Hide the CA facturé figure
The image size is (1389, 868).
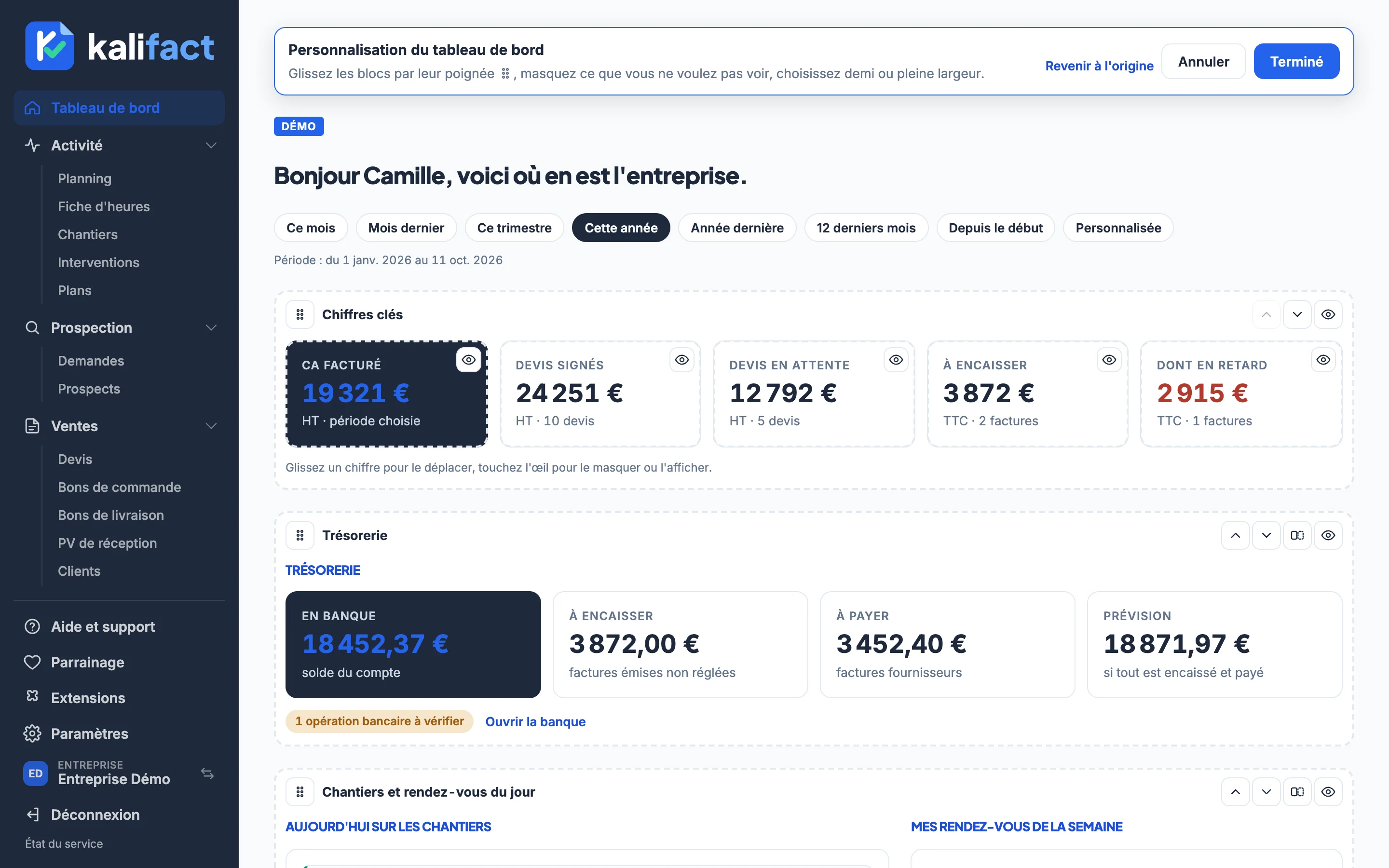click(x=468, y=360)
